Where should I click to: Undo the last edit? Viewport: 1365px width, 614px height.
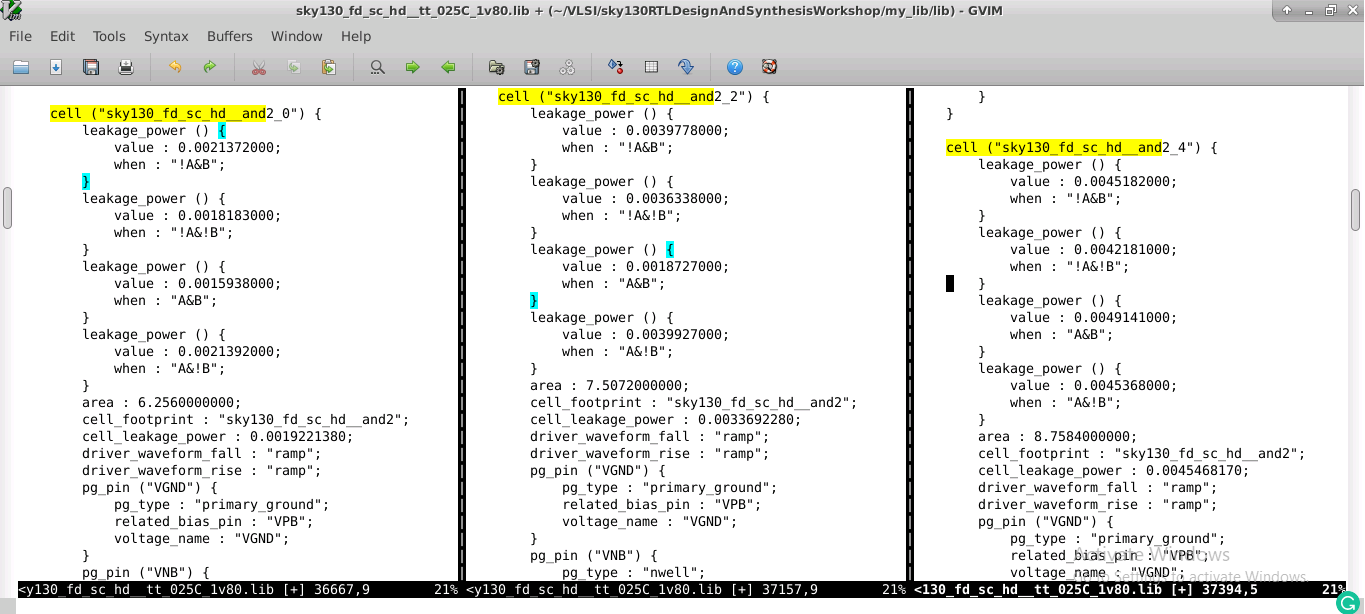point(174,67)
